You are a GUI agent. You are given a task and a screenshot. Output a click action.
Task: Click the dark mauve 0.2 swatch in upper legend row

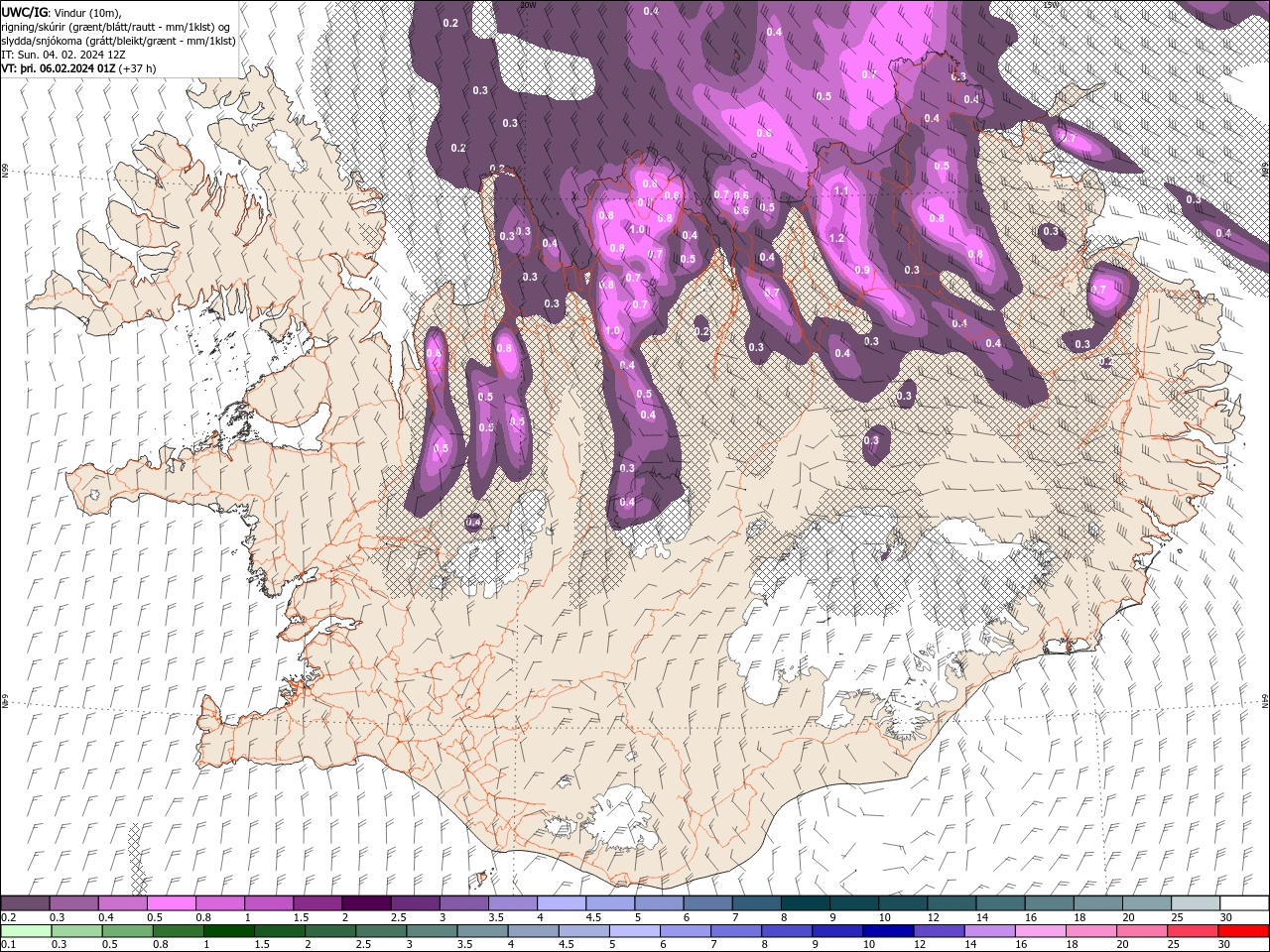(26, 902)
